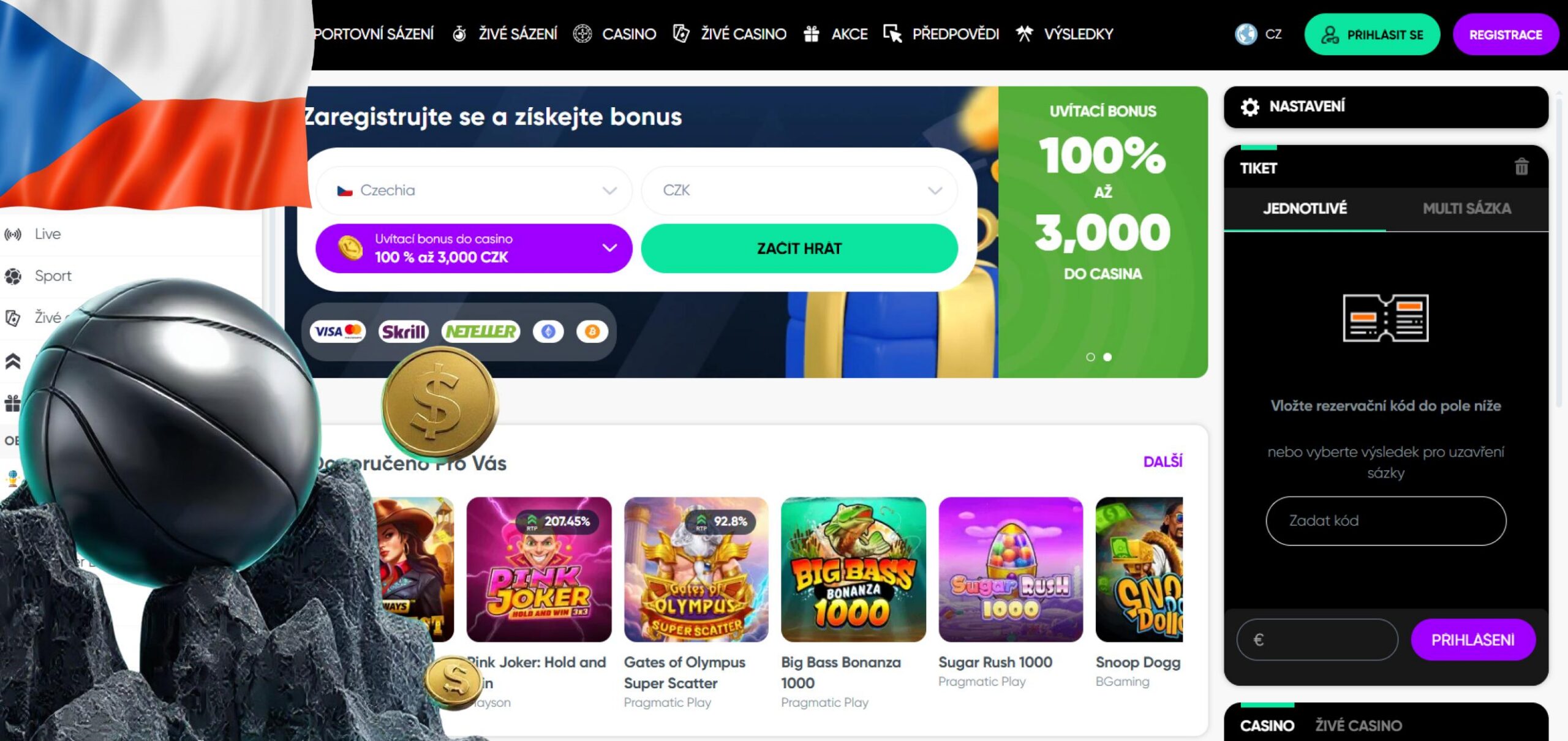1568x741 pixels.
Task: Open Nastavení gear settings icon
Action: tap(1249, 107)
